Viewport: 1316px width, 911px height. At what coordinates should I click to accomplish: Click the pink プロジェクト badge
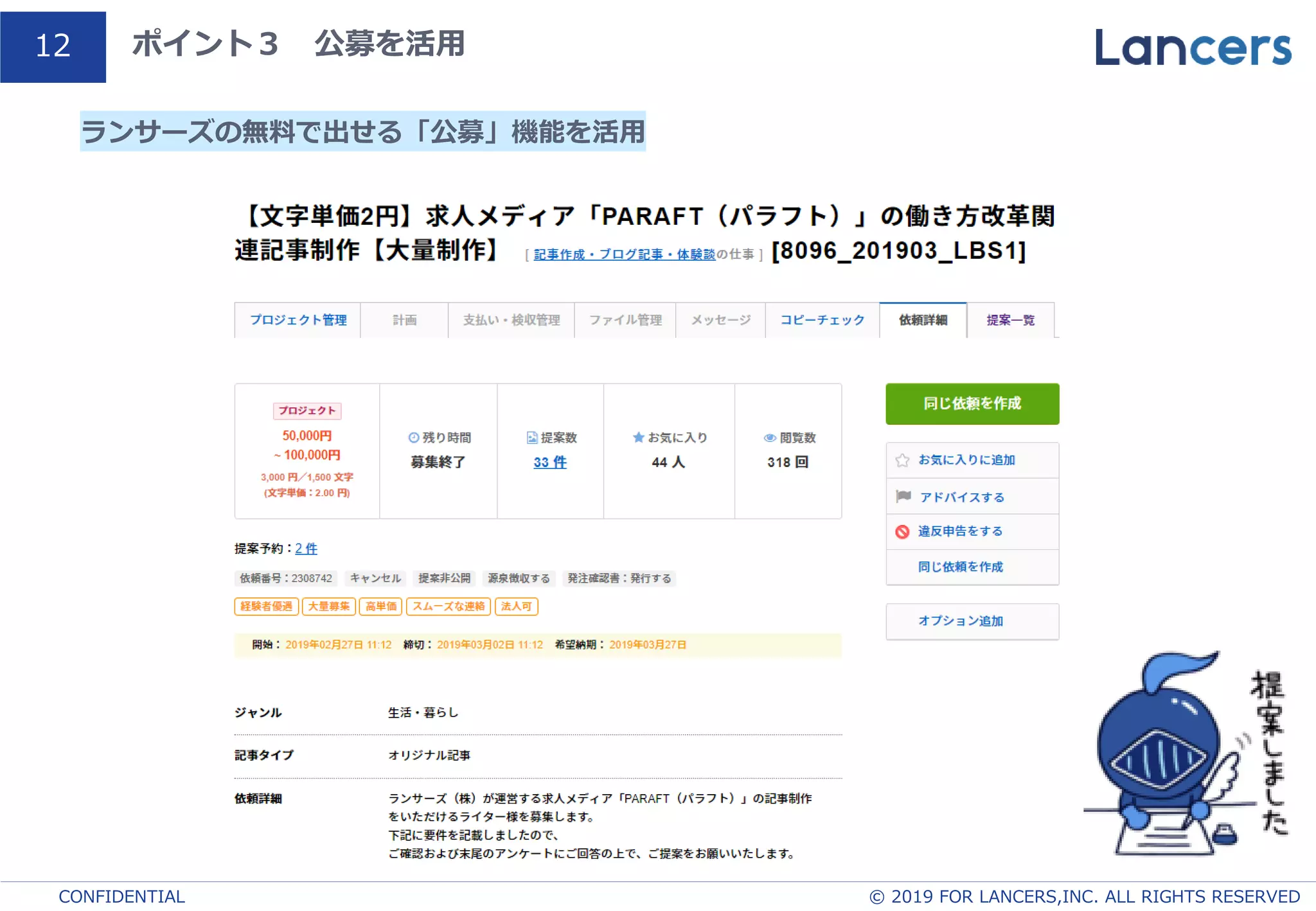pos(307,411)
